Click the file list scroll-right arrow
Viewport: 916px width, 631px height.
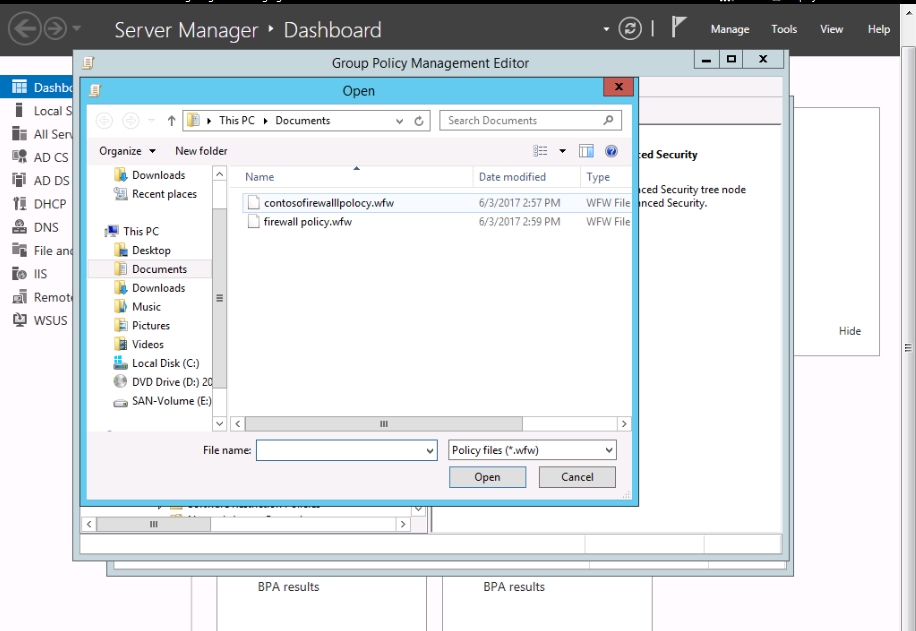[x=623, y=424]
